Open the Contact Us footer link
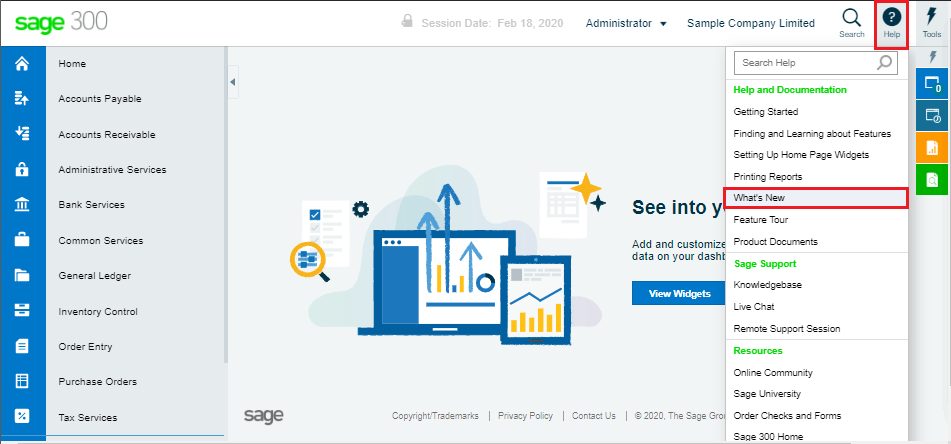Image resolution: width=951 pixels, height=444 pixels. (594, 415)
